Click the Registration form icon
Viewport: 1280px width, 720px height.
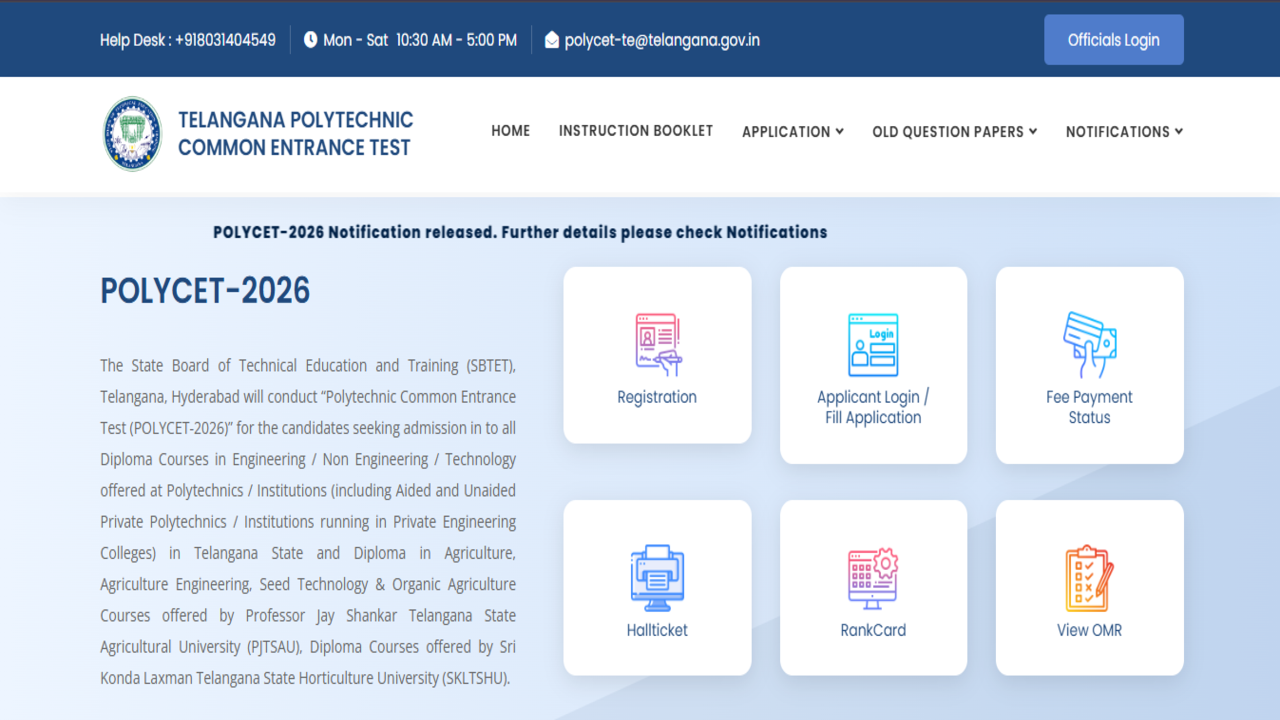pyautogui.click(x=657, y=344)
